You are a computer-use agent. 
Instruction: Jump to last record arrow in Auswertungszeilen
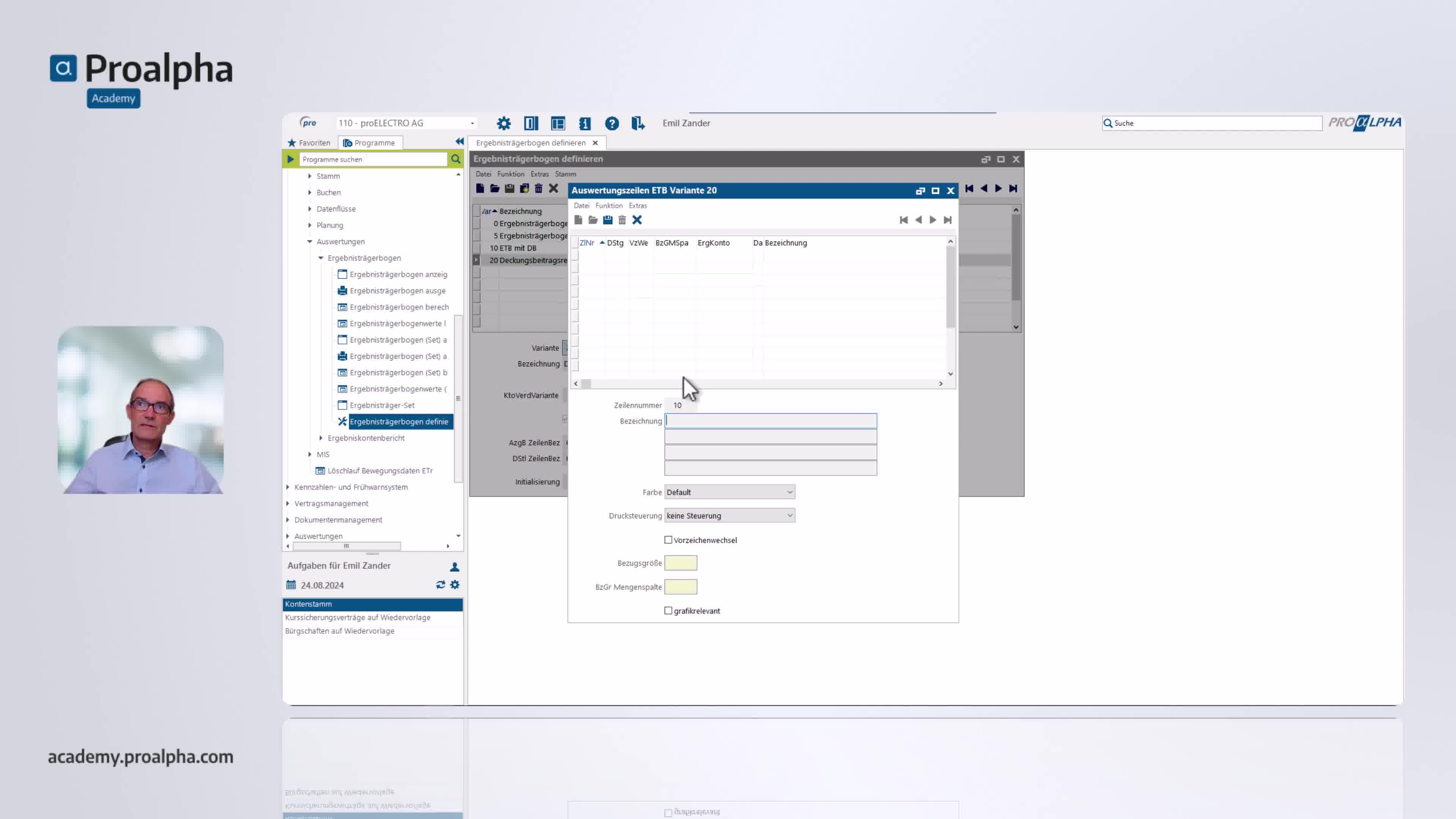948,220
